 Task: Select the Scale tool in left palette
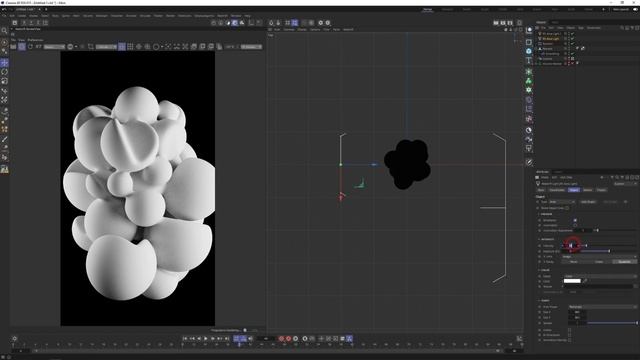point(4,81)
